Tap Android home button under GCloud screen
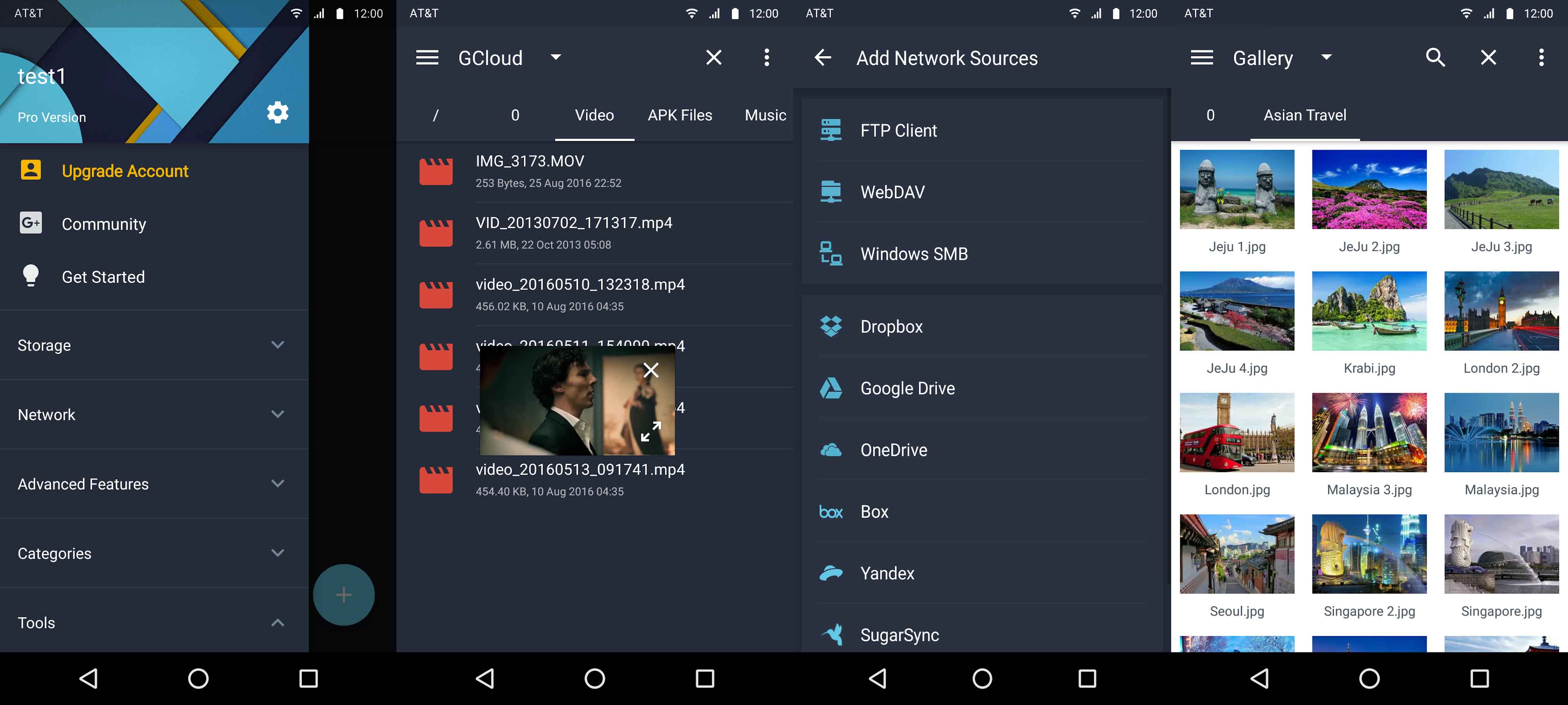 coord(594,678)
